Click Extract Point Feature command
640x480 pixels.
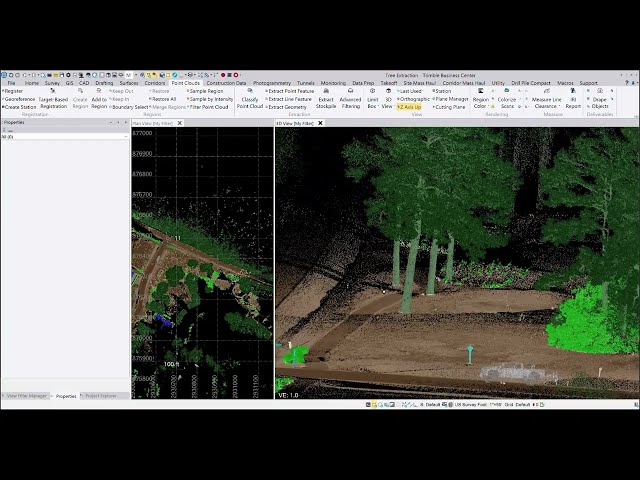point(290,91)
